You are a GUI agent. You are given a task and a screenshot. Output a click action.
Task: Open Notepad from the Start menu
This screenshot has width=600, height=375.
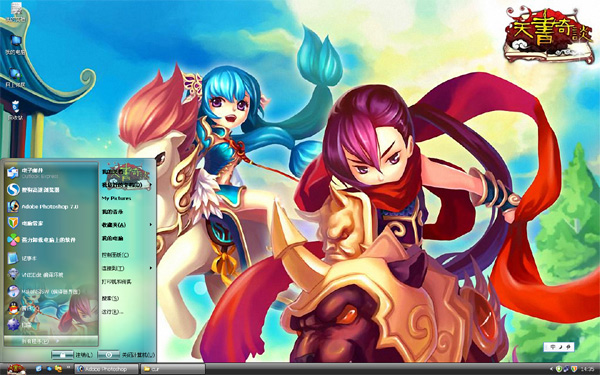[22, 258]
